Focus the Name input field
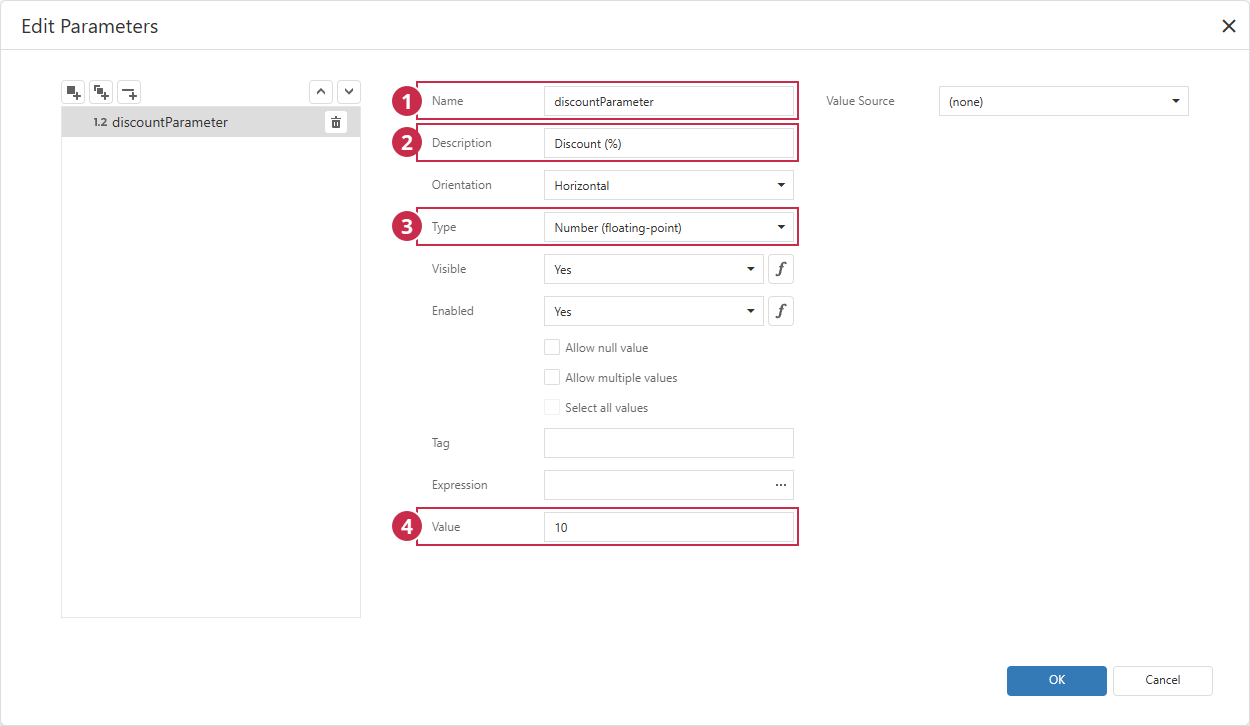 669,101
